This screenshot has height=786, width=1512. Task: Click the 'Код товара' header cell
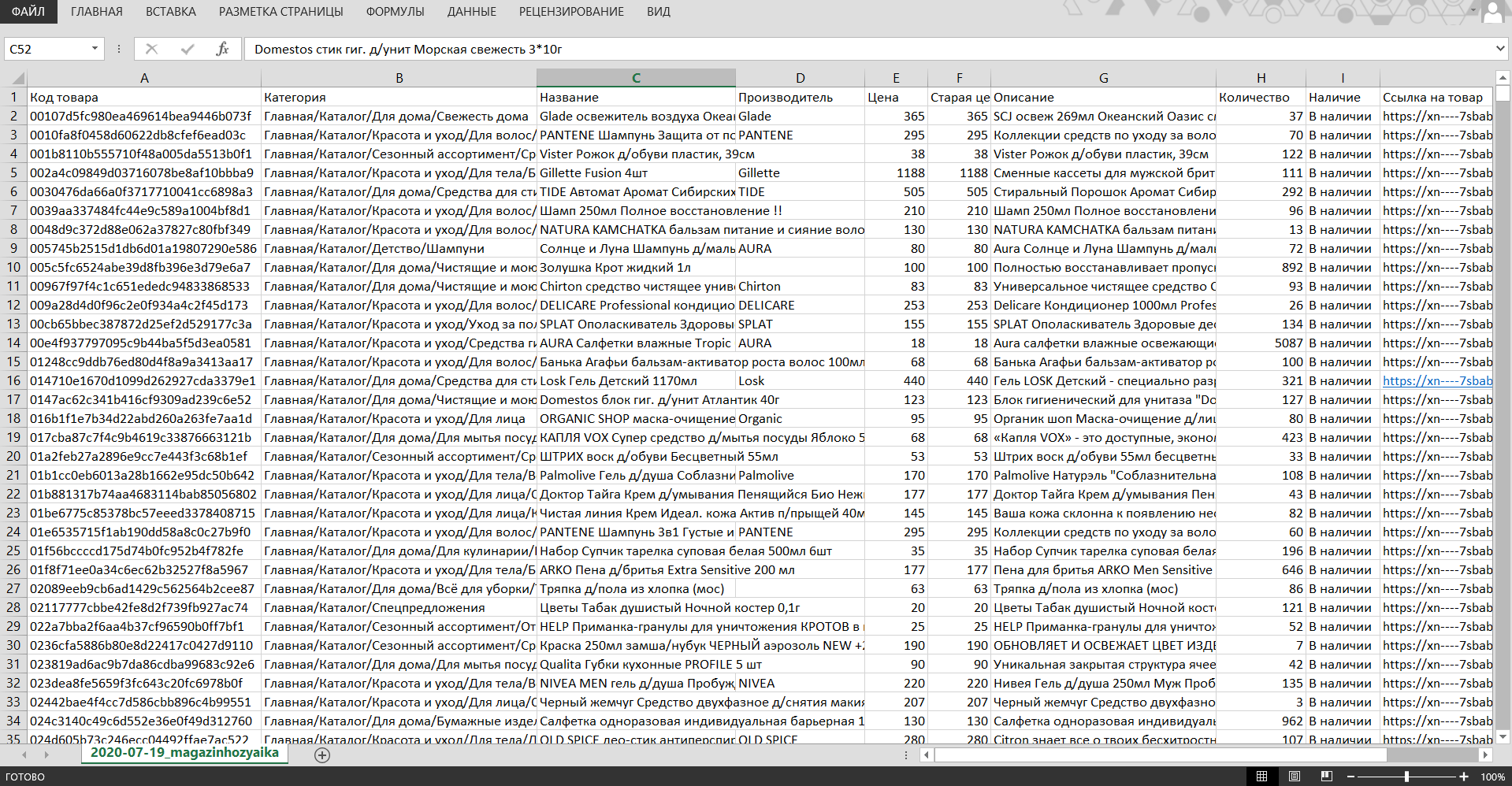coord(144,98)
